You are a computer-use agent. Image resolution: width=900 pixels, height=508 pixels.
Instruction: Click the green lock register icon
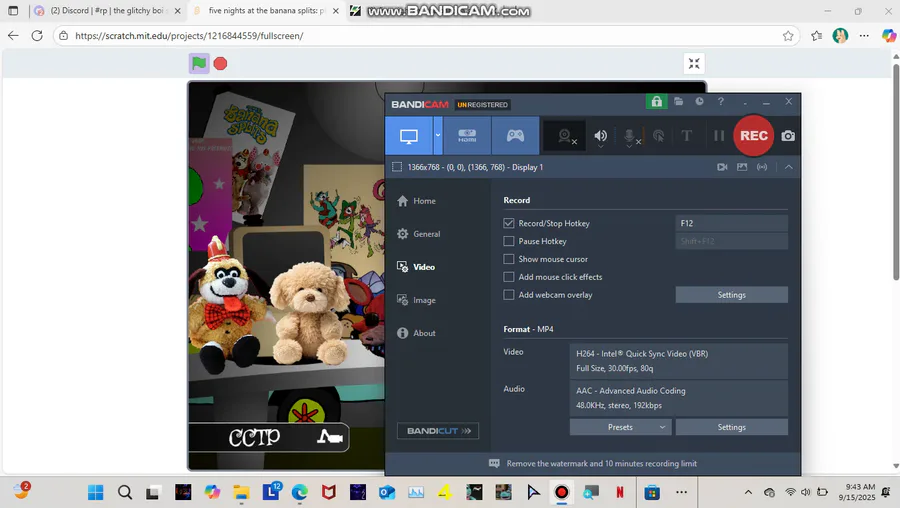point(656,102)
